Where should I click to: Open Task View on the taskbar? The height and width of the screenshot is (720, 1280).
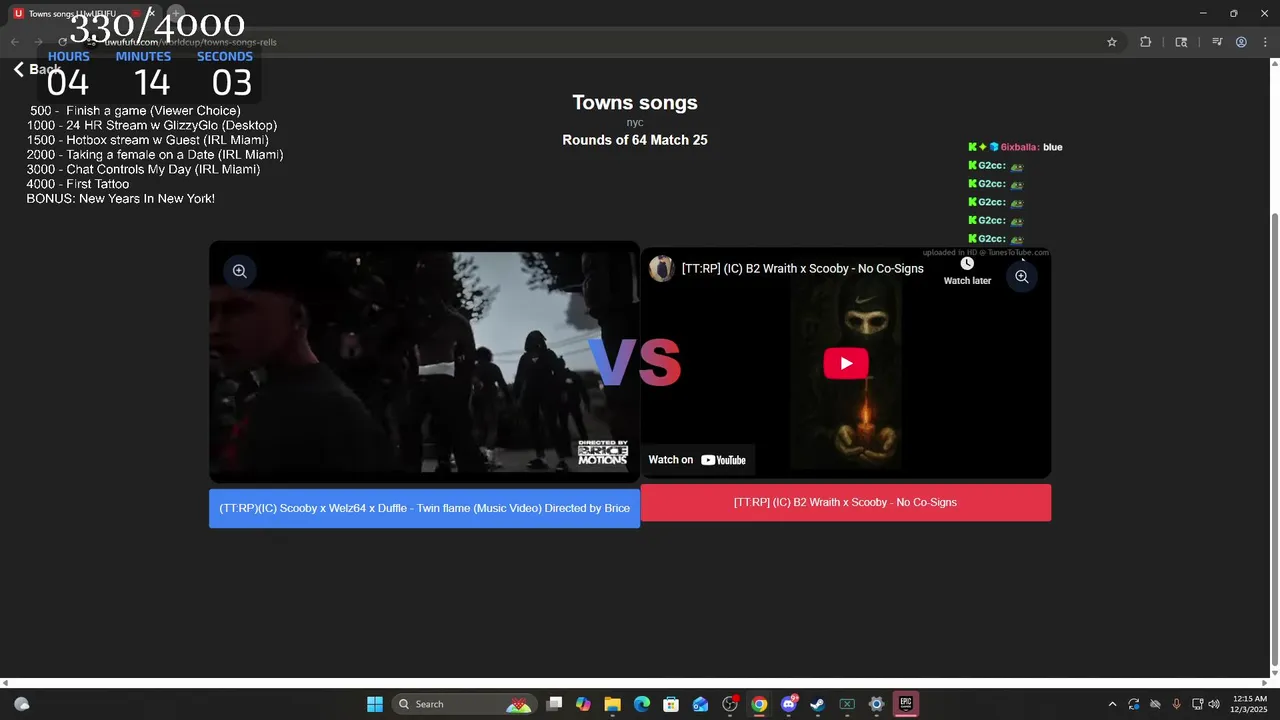(554, 704)
